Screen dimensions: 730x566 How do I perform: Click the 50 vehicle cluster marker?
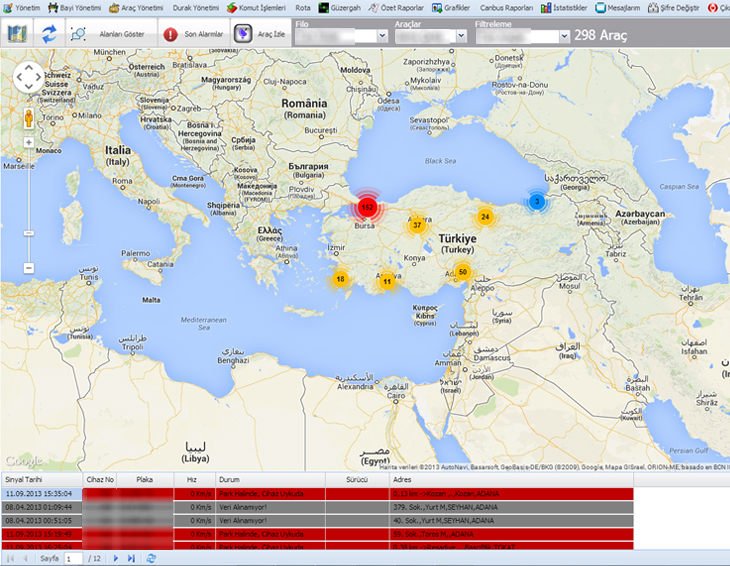(463, 272)
